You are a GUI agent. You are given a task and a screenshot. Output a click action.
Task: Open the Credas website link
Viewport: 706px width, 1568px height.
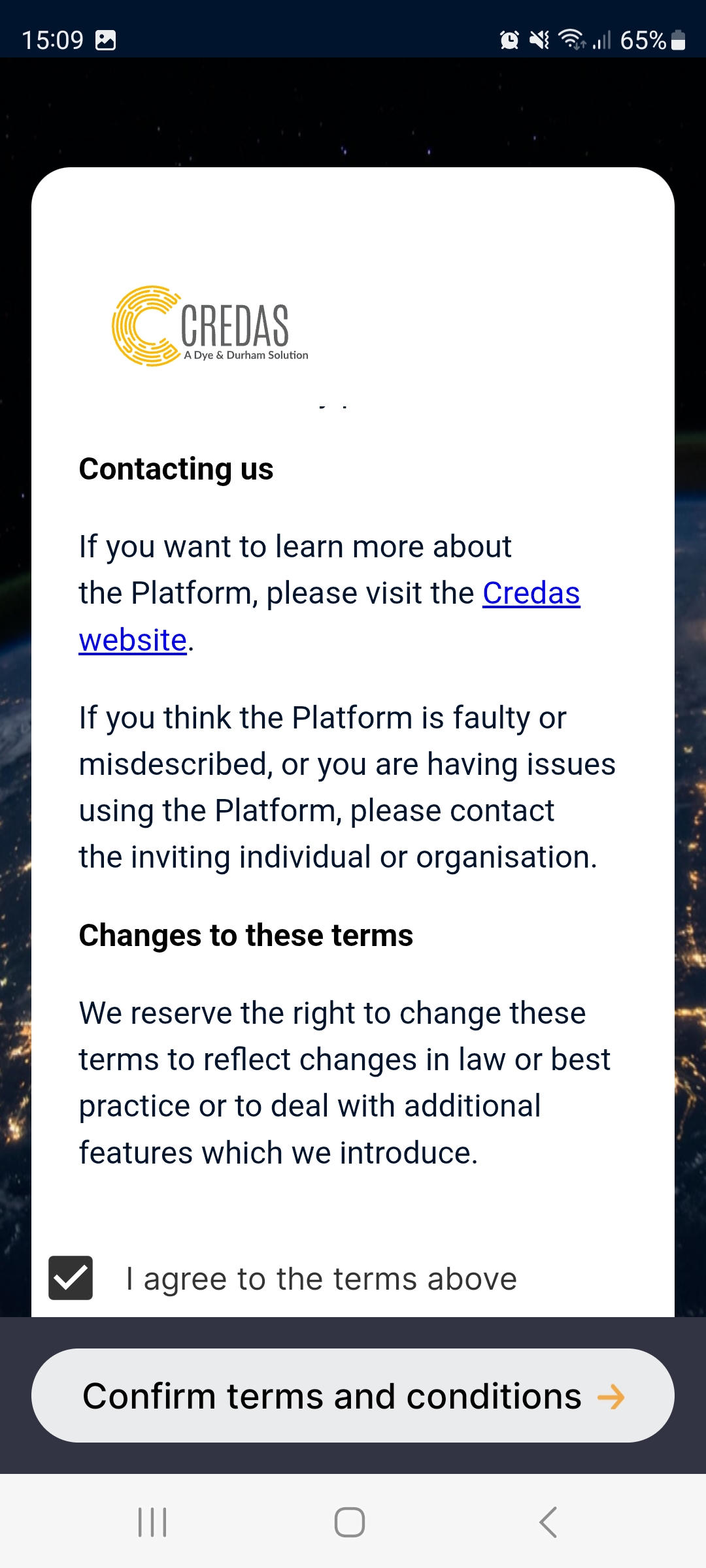click(531, 593)
